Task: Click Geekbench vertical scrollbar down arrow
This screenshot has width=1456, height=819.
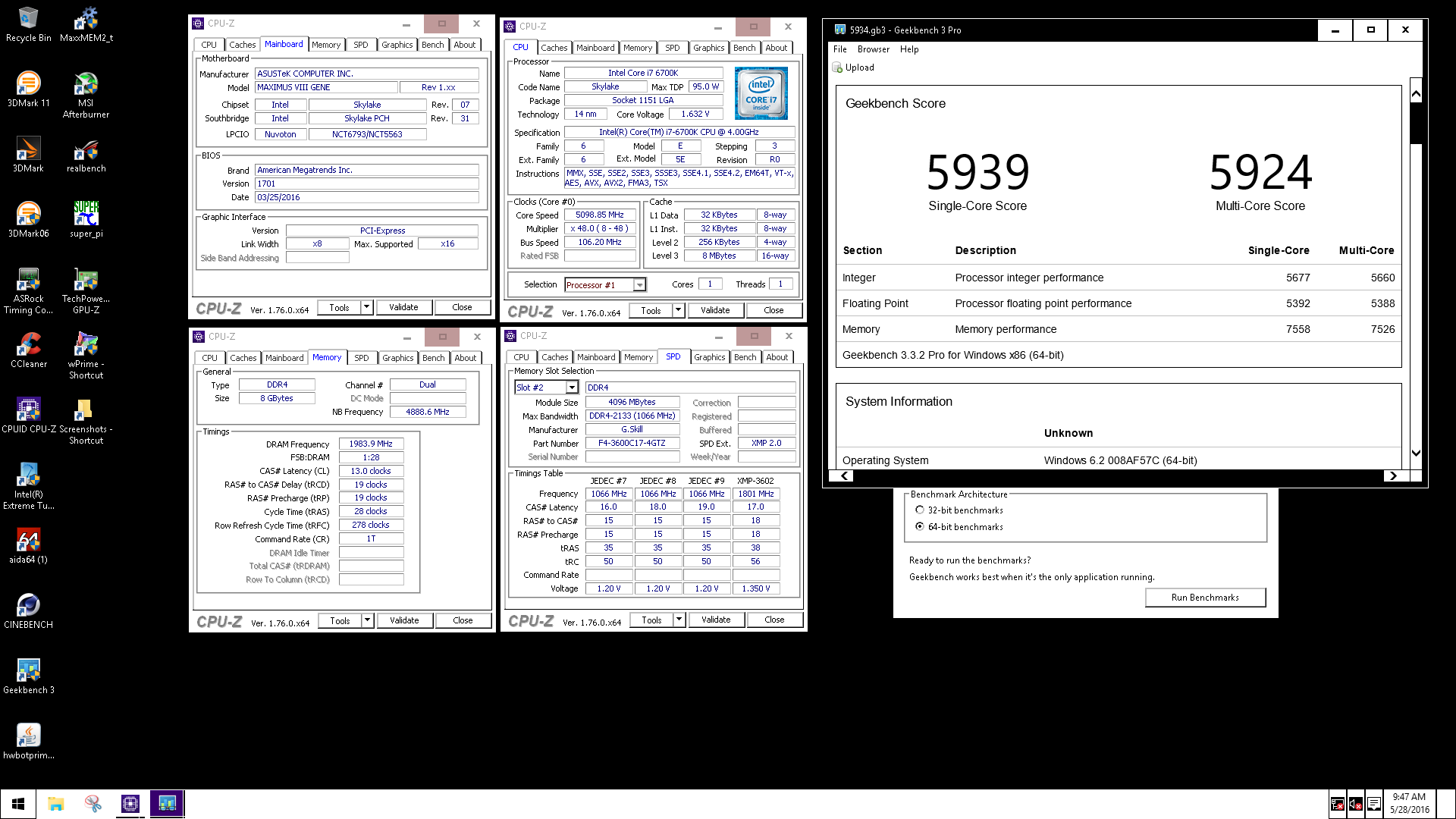Action: tap(1415, 453)
